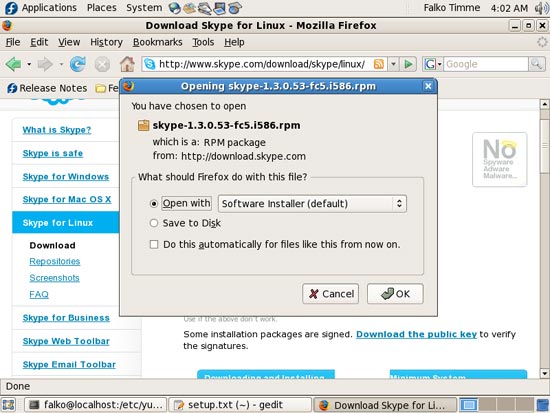This screenshot has height=413, width=550.
Task: Click the 4:02 AM clock in panel
Action: pos(509,8)
